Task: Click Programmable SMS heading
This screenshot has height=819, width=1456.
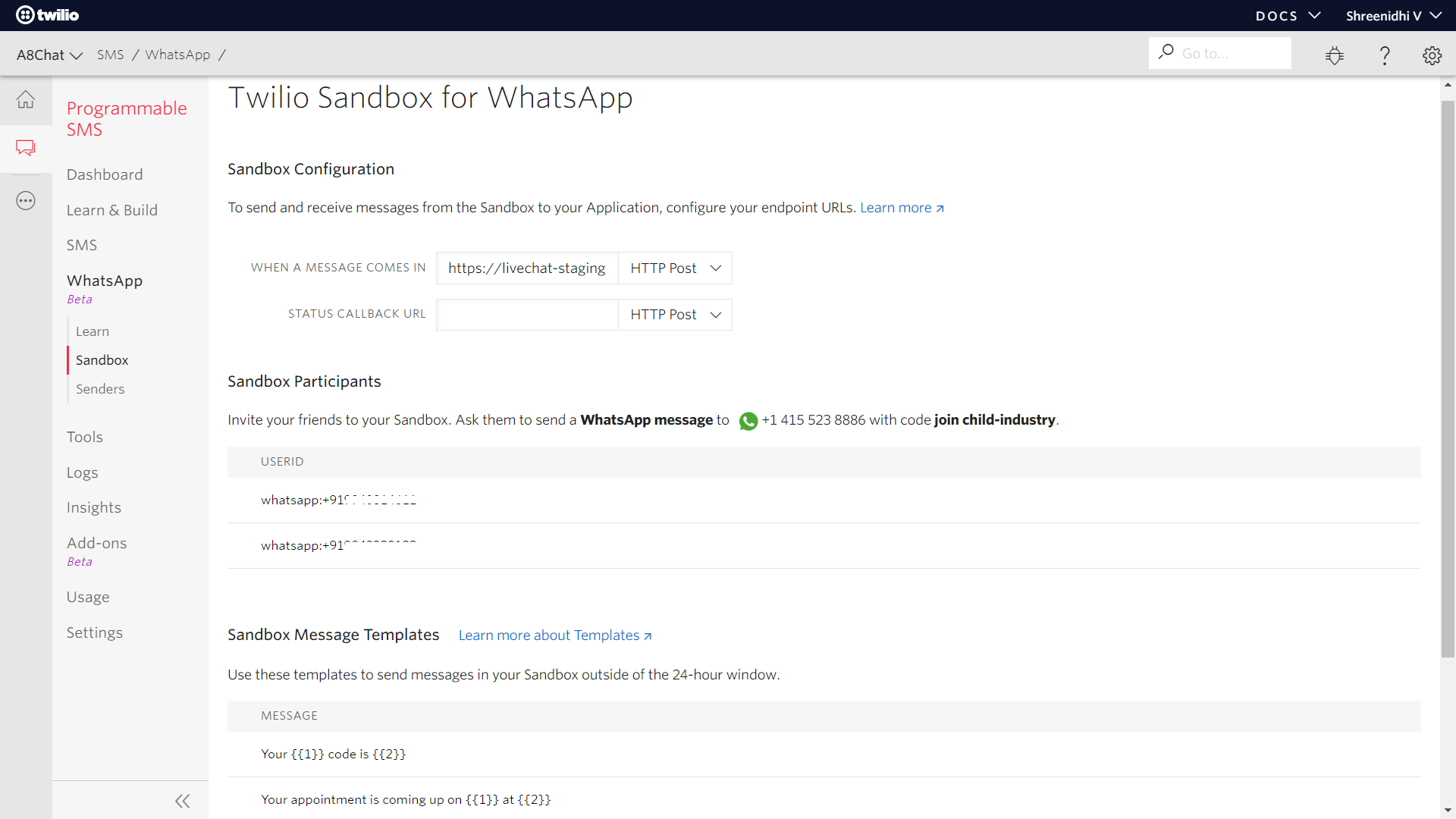Action: 127,118
